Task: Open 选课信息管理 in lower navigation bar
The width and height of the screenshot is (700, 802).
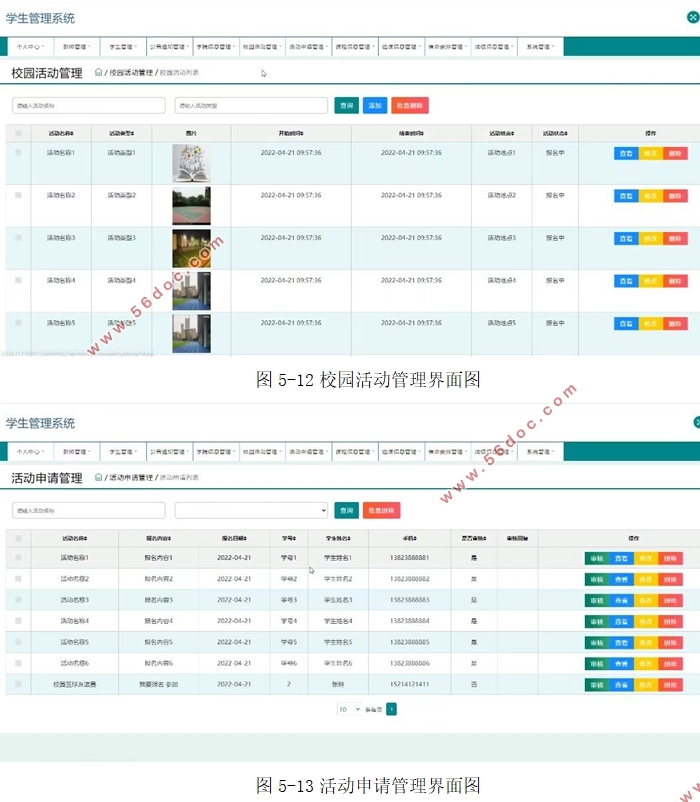Action: click(401, 452)
